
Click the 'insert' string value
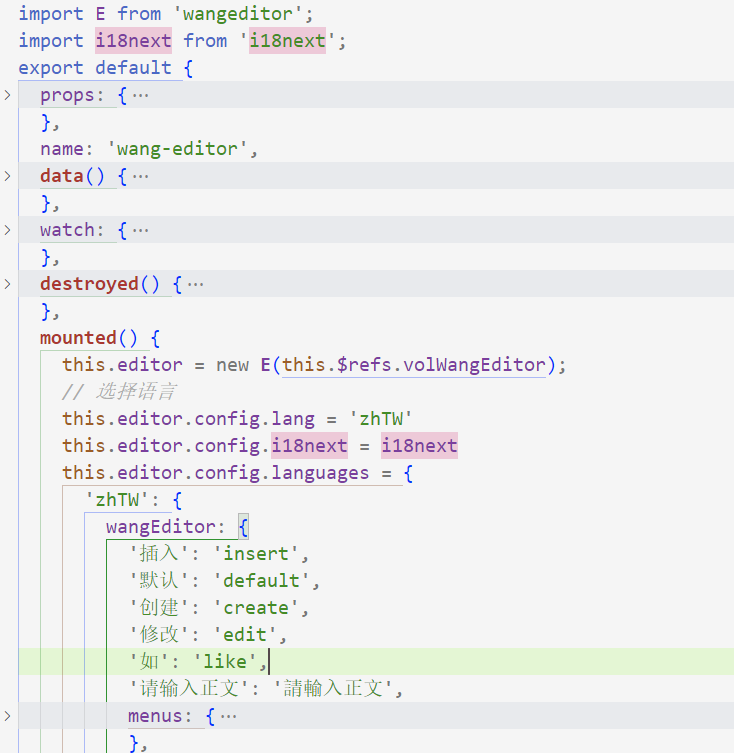pos(256,554)
